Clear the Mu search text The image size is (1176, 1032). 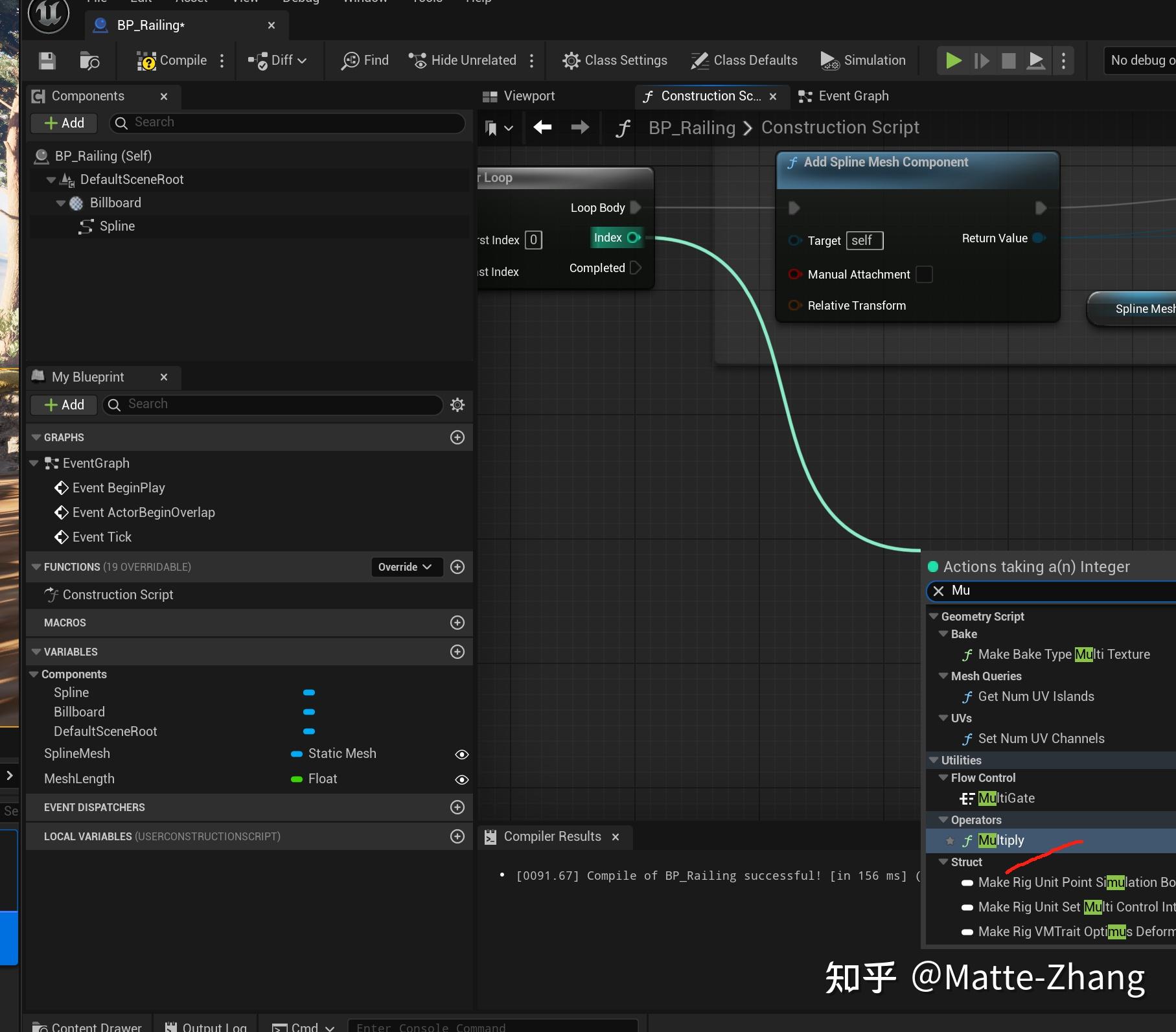coord(938,591)
